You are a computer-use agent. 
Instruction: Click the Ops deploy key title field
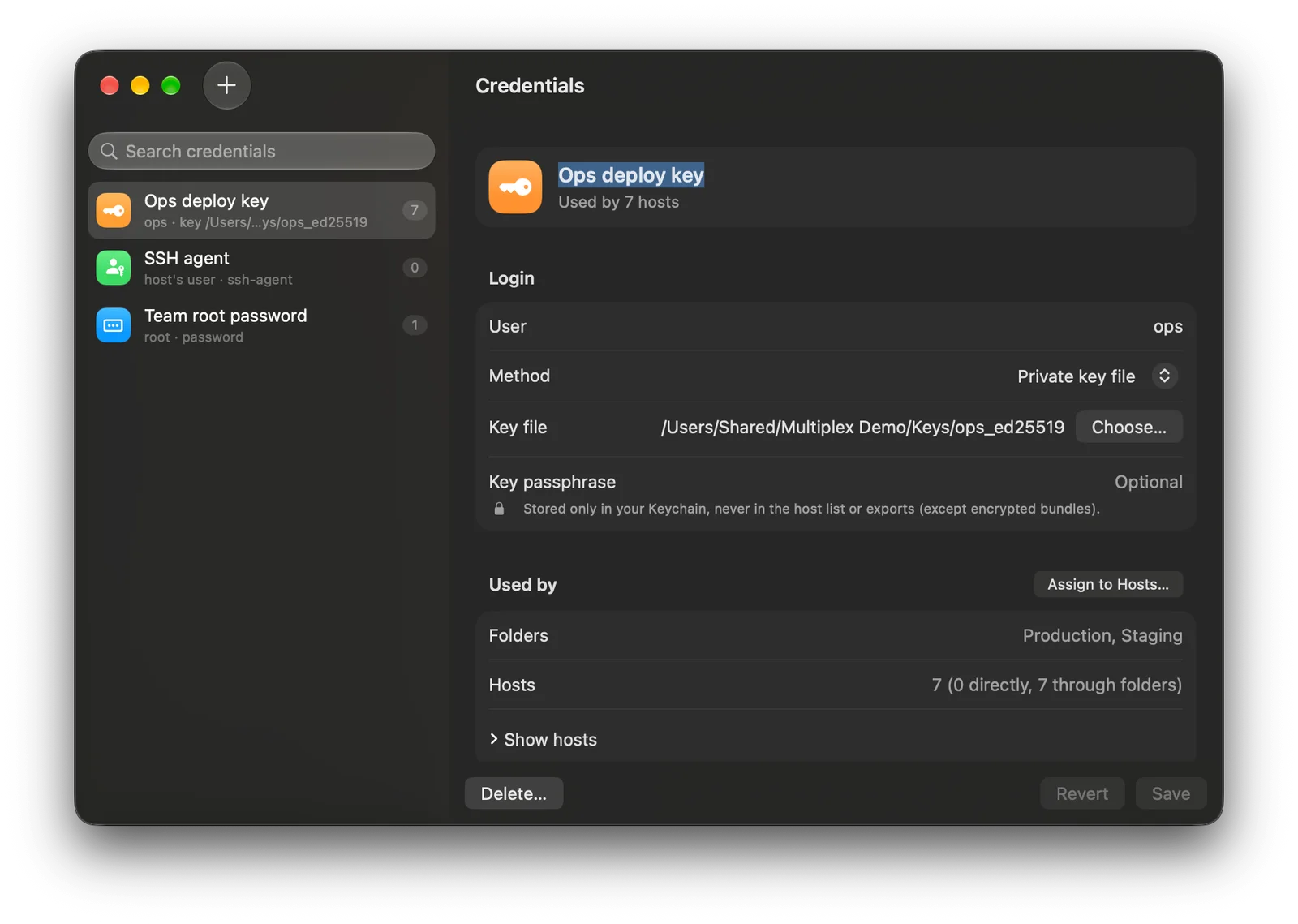[x=631, y=175]
